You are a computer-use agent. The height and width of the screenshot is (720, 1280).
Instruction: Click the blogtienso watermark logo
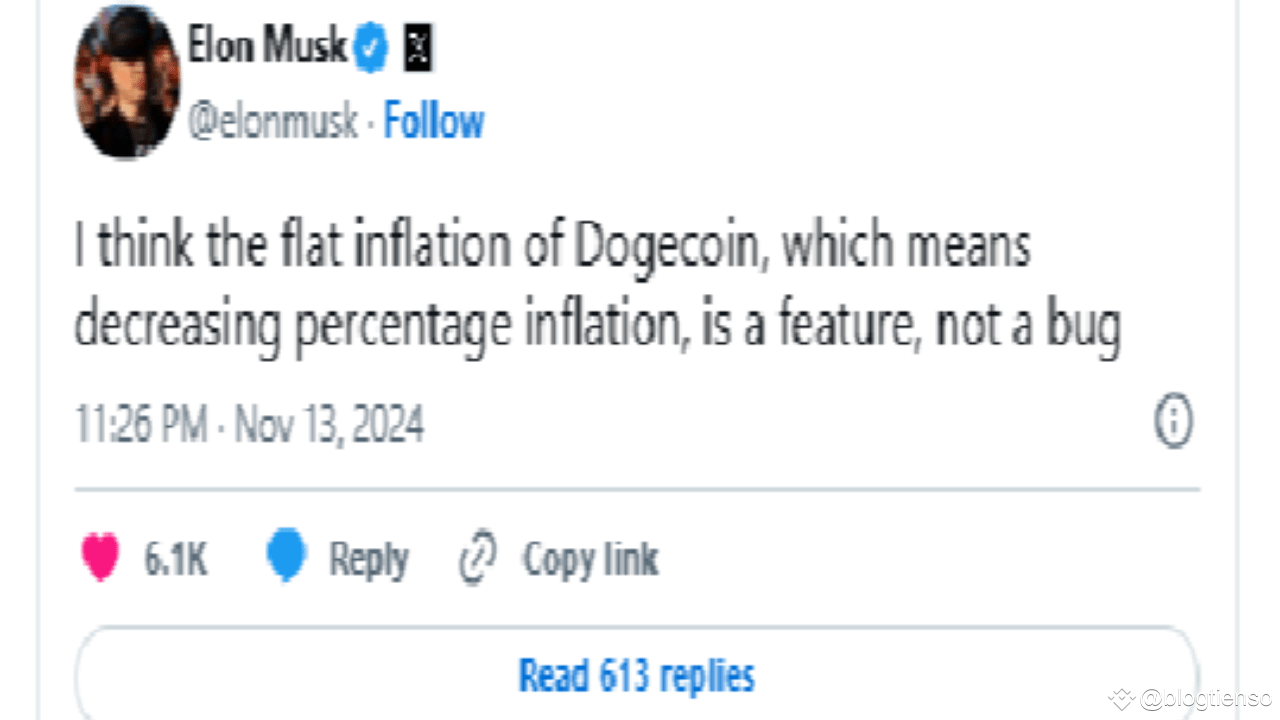tap(1124, 700)
